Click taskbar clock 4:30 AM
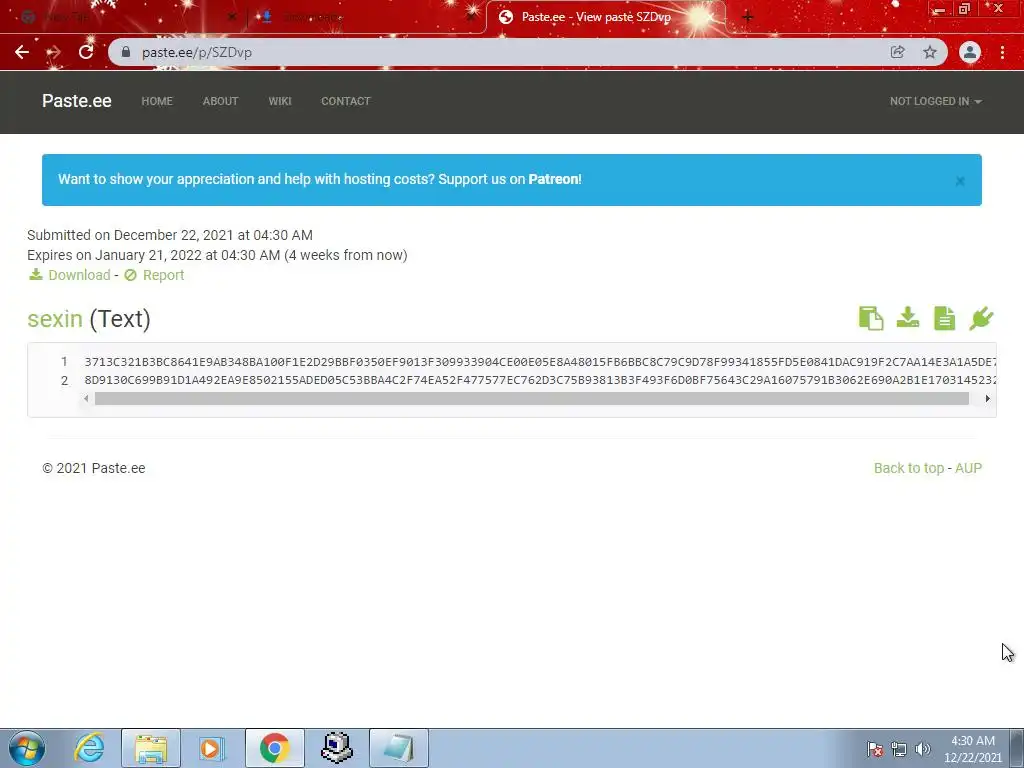Image resolution: width=1024 pixels, height=768 pixels. pyautogui.click(x=972, y=749)
